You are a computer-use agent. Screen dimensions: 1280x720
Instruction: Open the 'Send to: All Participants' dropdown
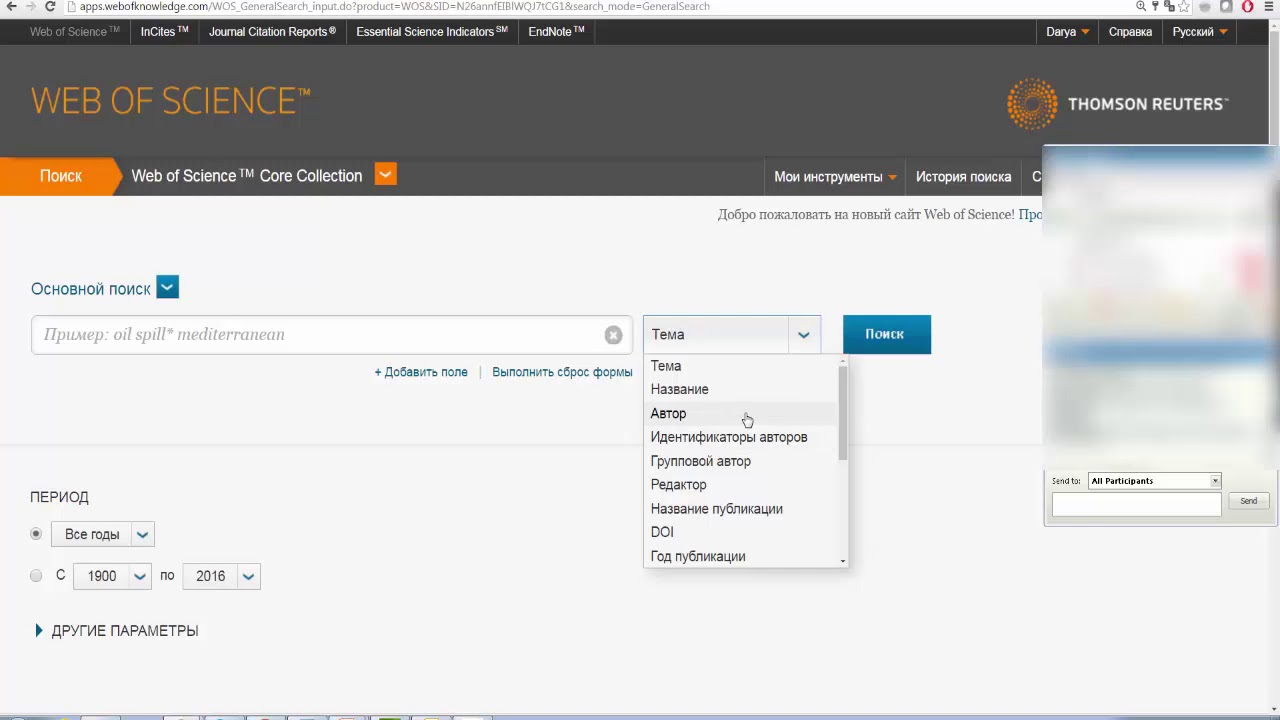coord(1154,481)
